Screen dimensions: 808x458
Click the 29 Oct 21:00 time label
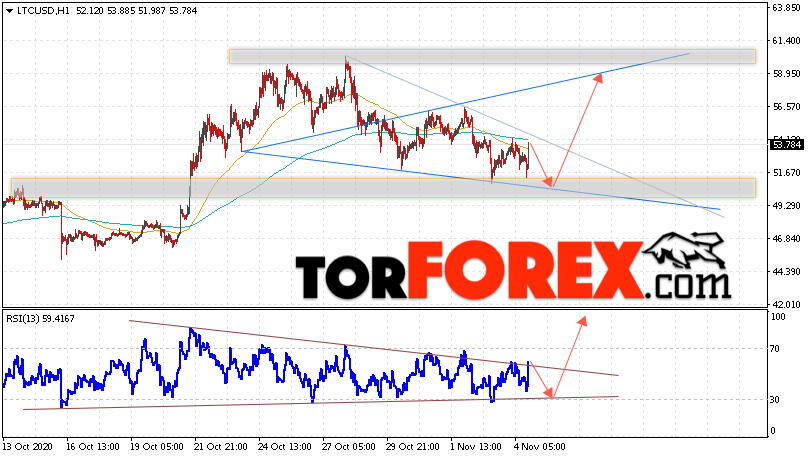(x=413, y=446)
